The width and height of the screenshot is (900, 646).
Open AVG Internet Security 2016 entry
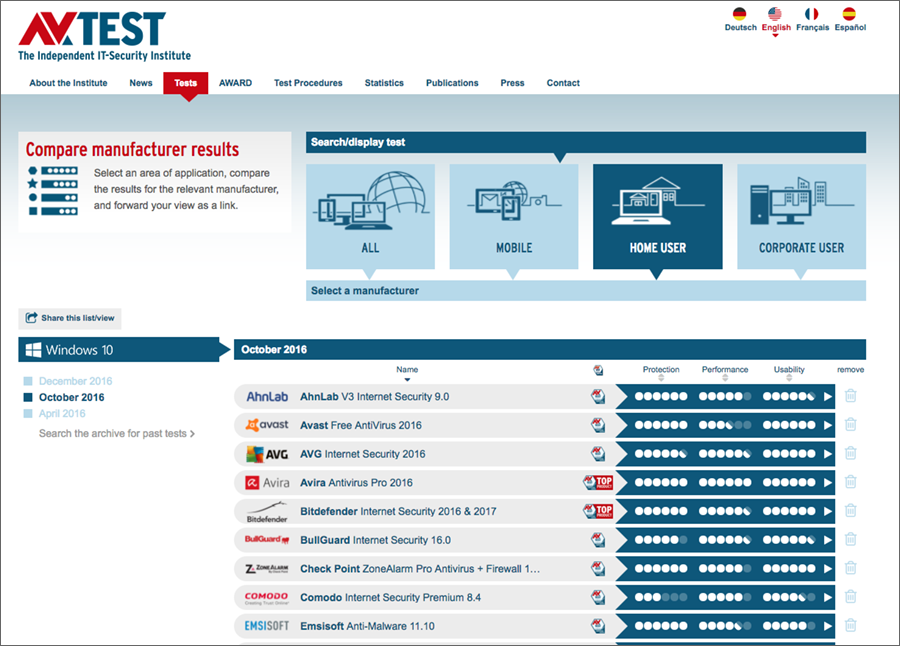363,454
